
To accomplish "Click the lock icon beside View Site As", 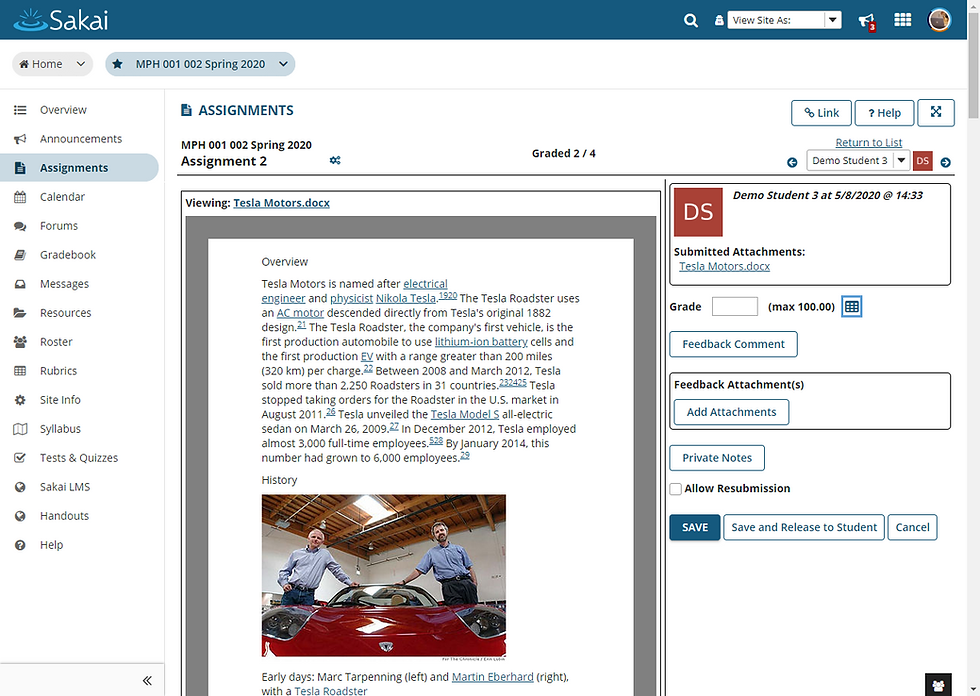I will [x=719, y=21].
